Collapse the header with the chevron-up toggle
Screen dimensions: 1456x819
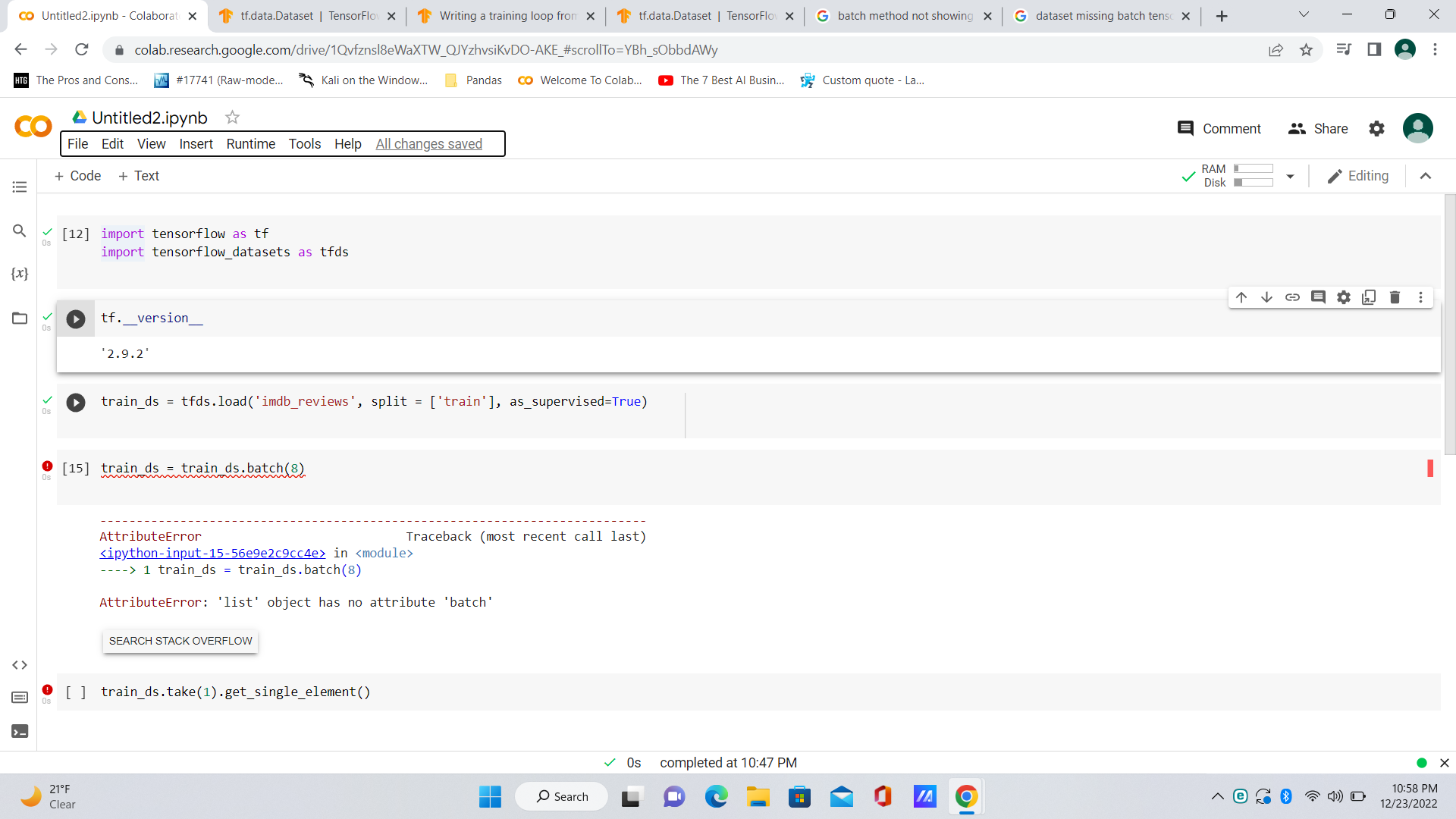[x=1426, y=176]
